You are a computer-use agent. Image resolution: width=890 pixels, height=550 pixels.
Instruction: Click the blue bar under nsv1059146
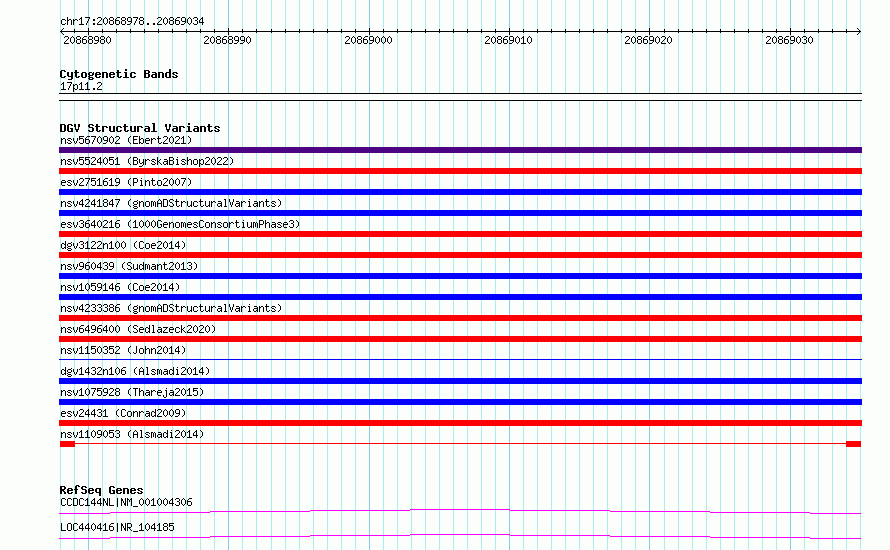[460, 297]
